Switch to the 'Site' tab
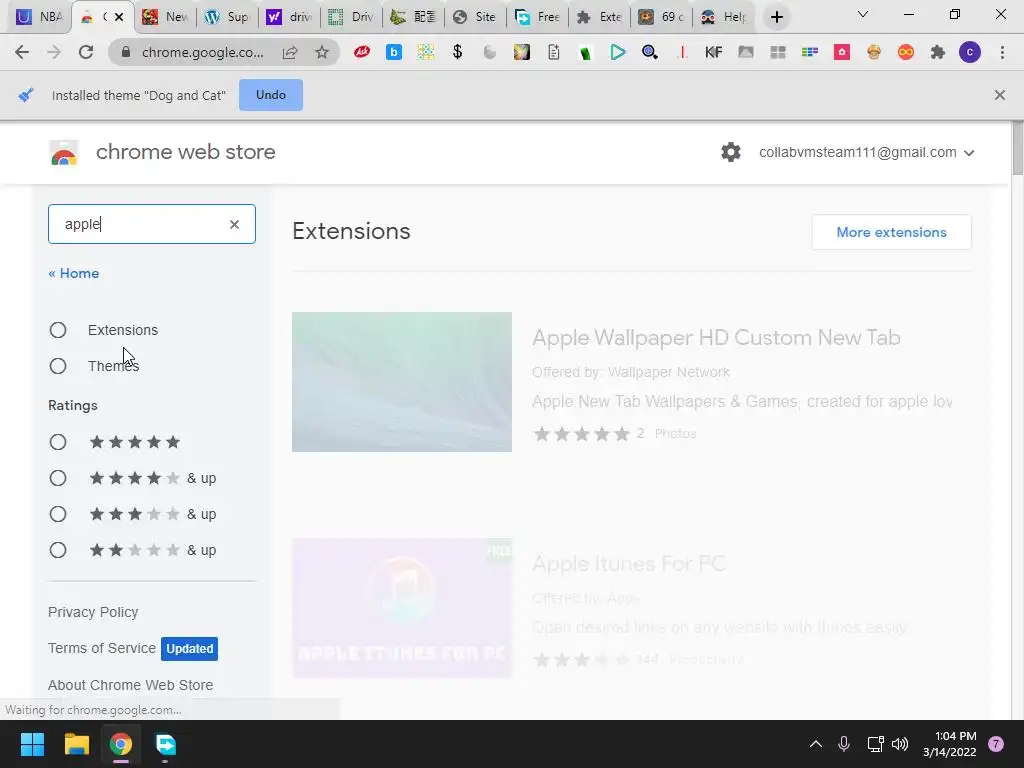This screenshot has height=768, width=1024. (475, 17)
